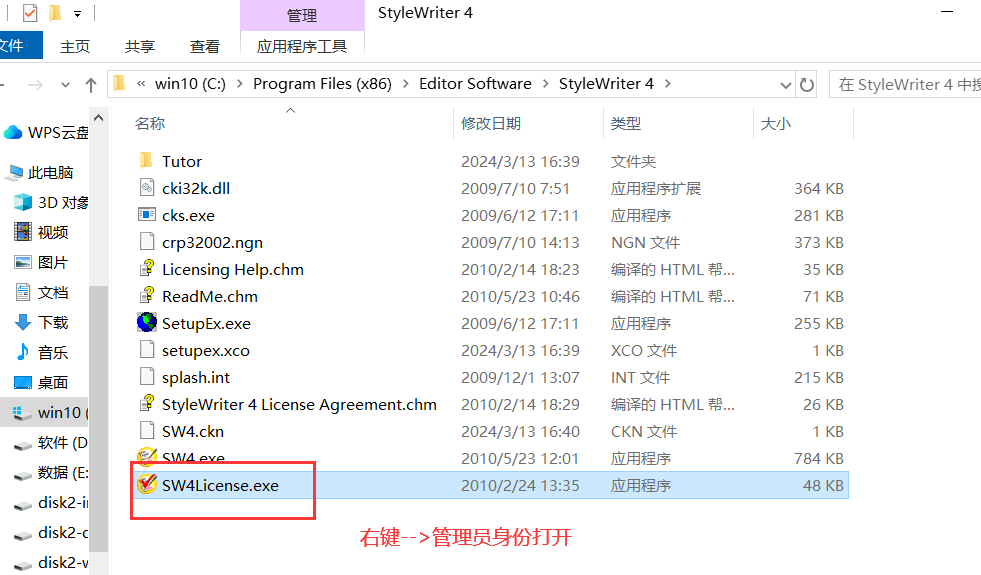Click the SetupEx.exe globe icon
Viewport: 981px width, 575px height.
(146, 322)
